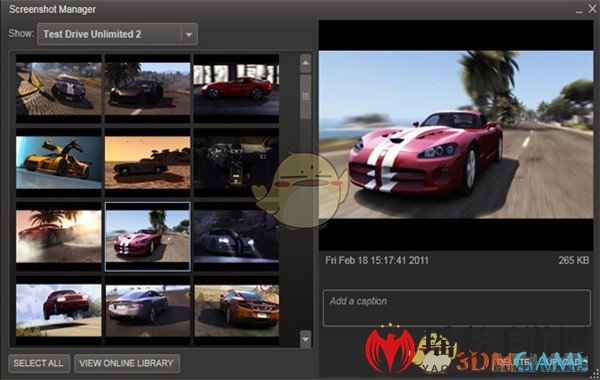Click the scroll up arrow in thumbnail list
The width and height of the screenshot is (600, 380).
tap(305, 64)
